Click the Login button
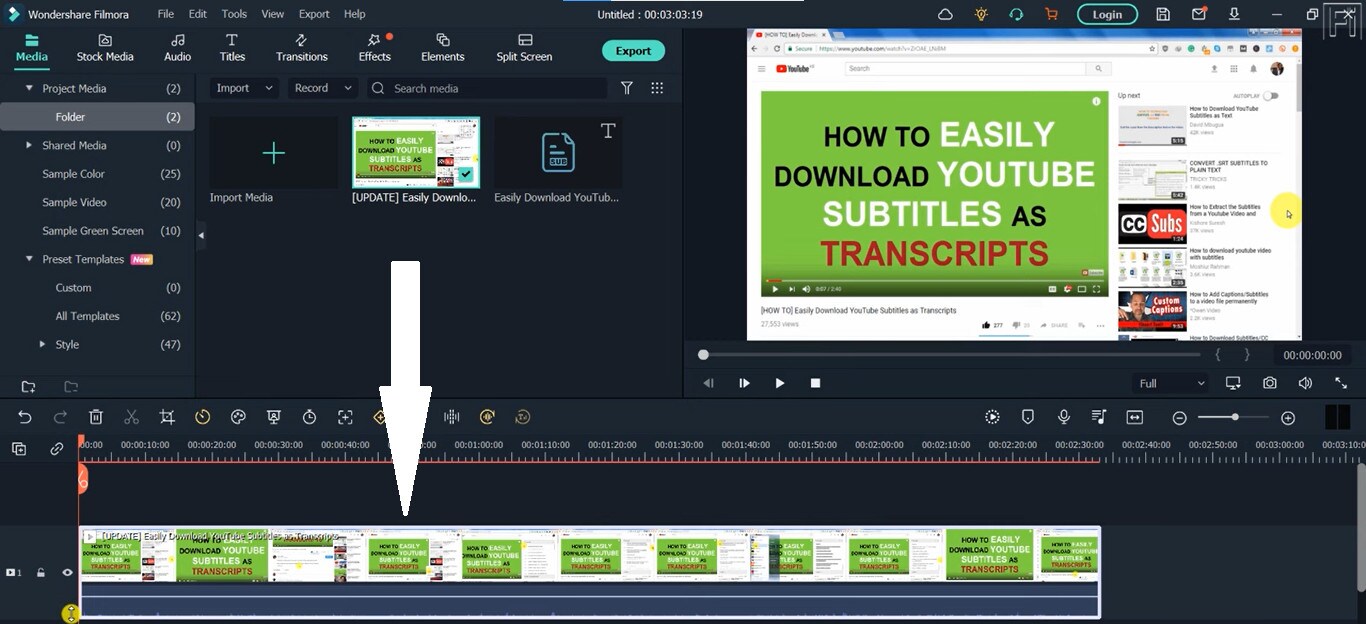Screen dimensions: 1366x624 coord(1107,14)
